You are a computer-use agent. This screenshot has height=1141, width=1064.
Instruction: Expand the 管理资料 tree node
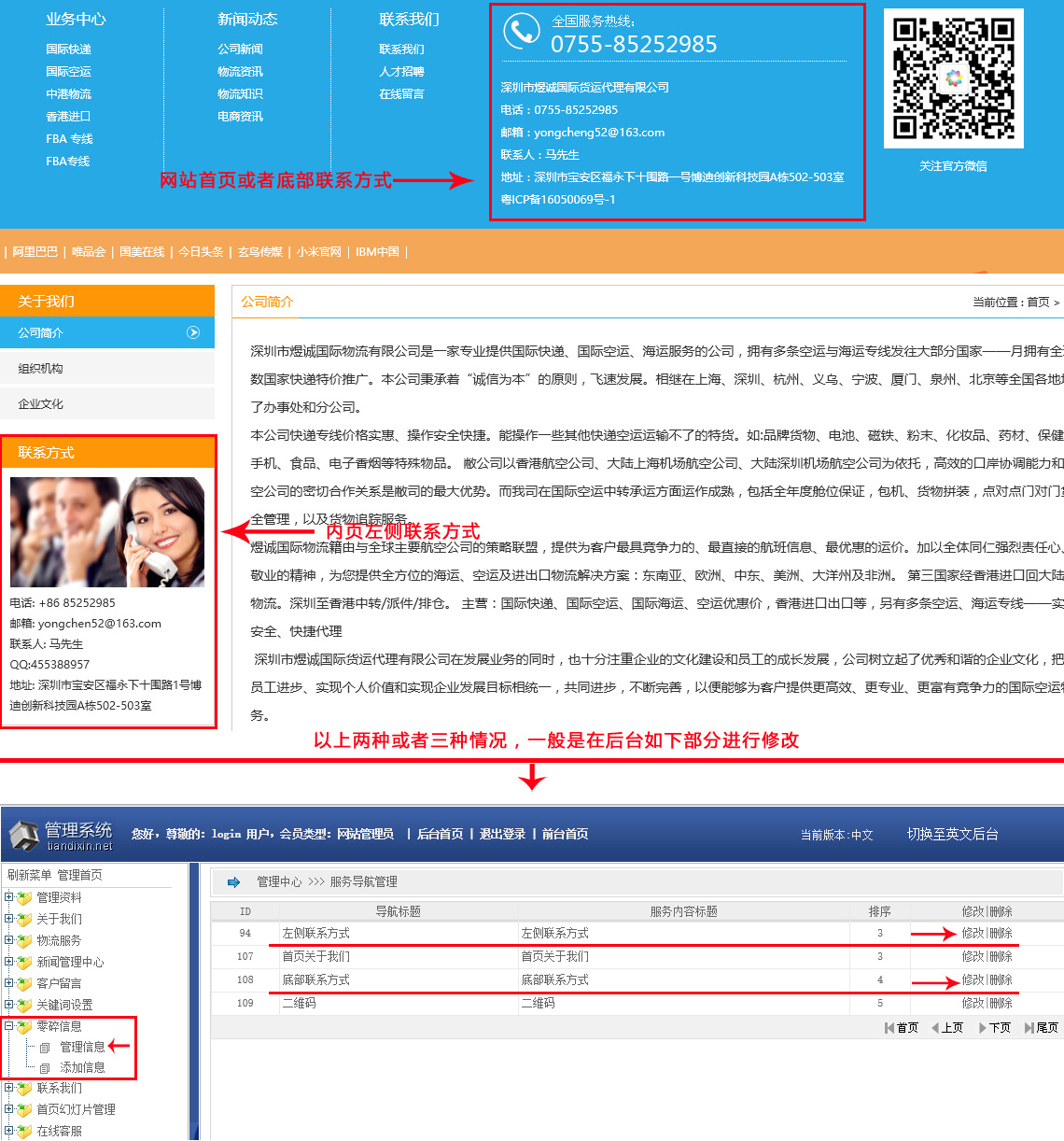[8, 897]
